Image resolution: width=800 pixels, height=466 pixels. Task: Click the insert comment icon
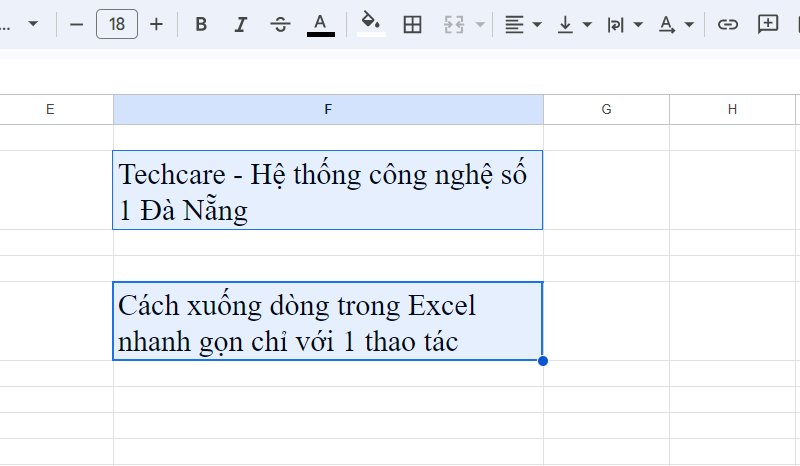[x=768, y=24]
